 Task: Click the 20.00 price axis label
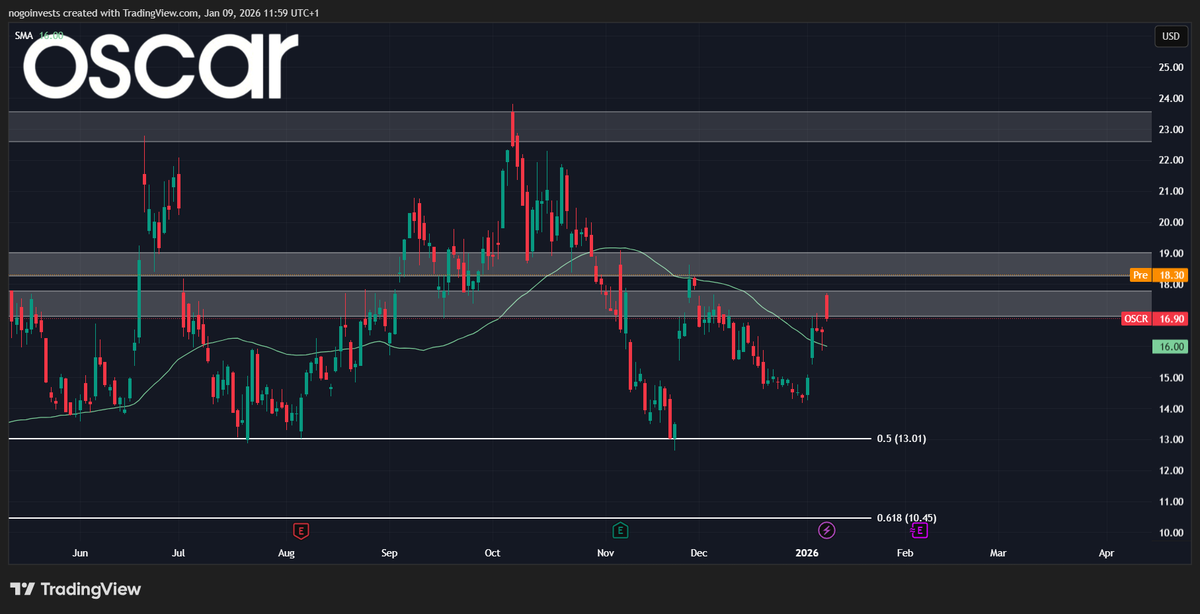tap(1171, 222)
